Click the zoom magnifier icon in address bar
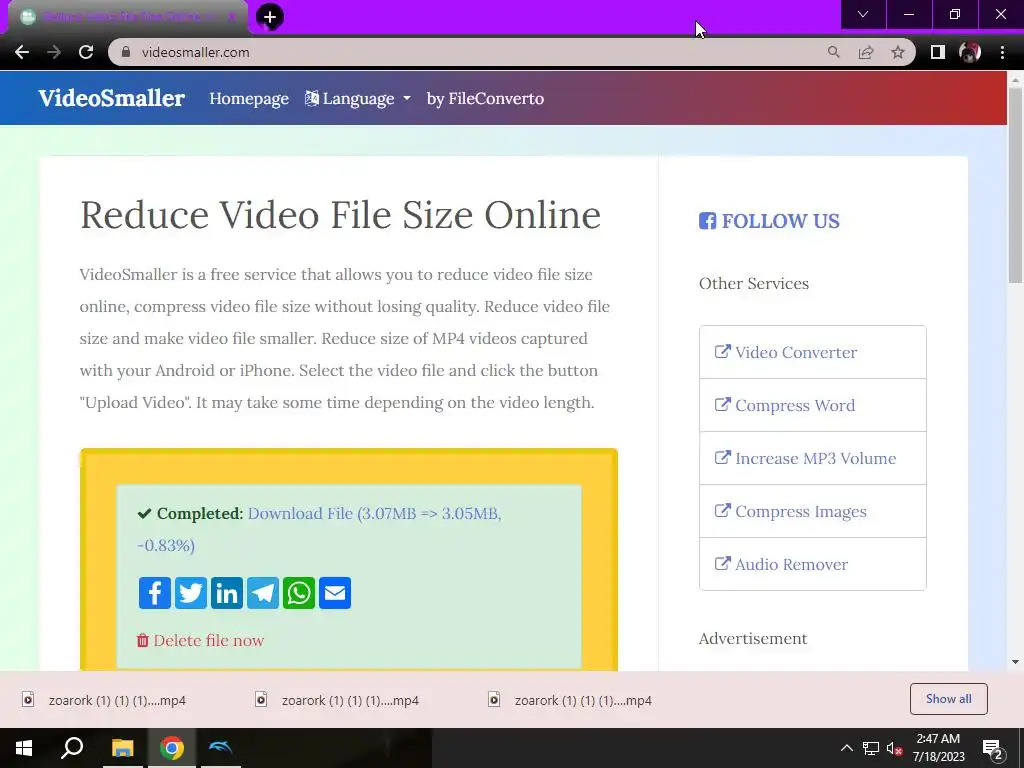 [x=833, y=52]
